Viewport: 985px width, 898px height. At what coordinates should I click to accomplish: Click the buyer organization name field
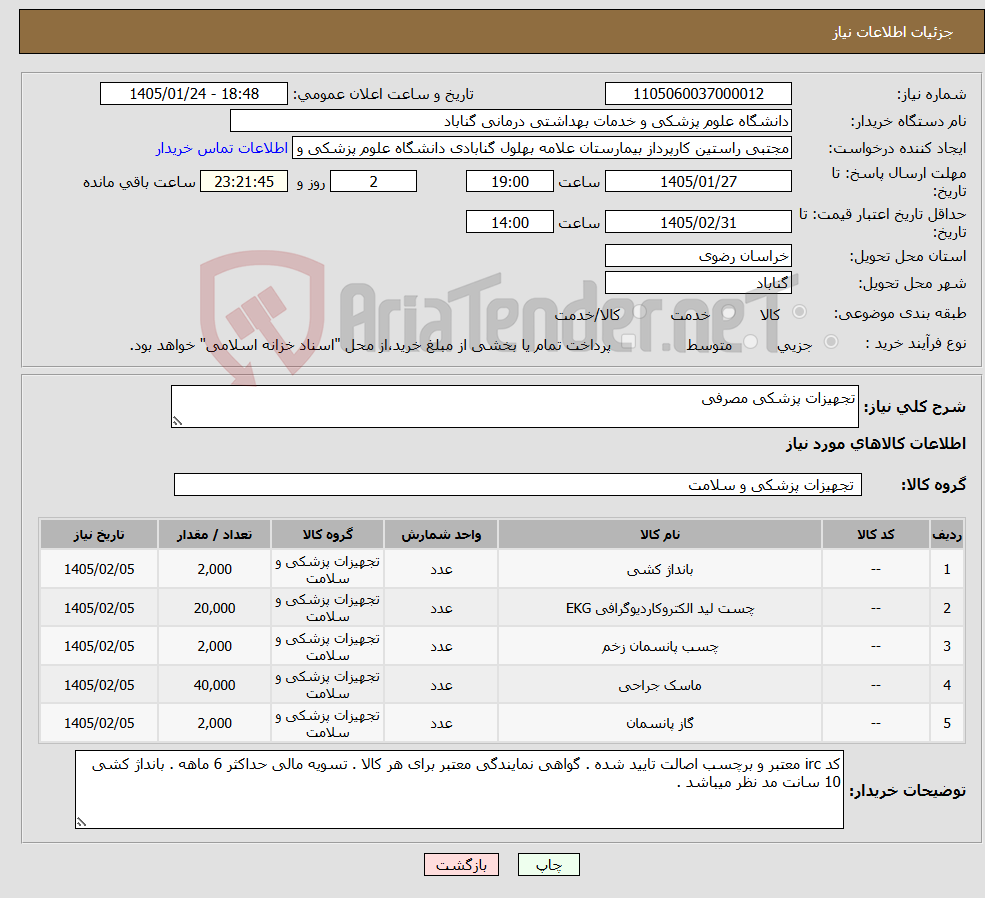[x=511, y=121]
